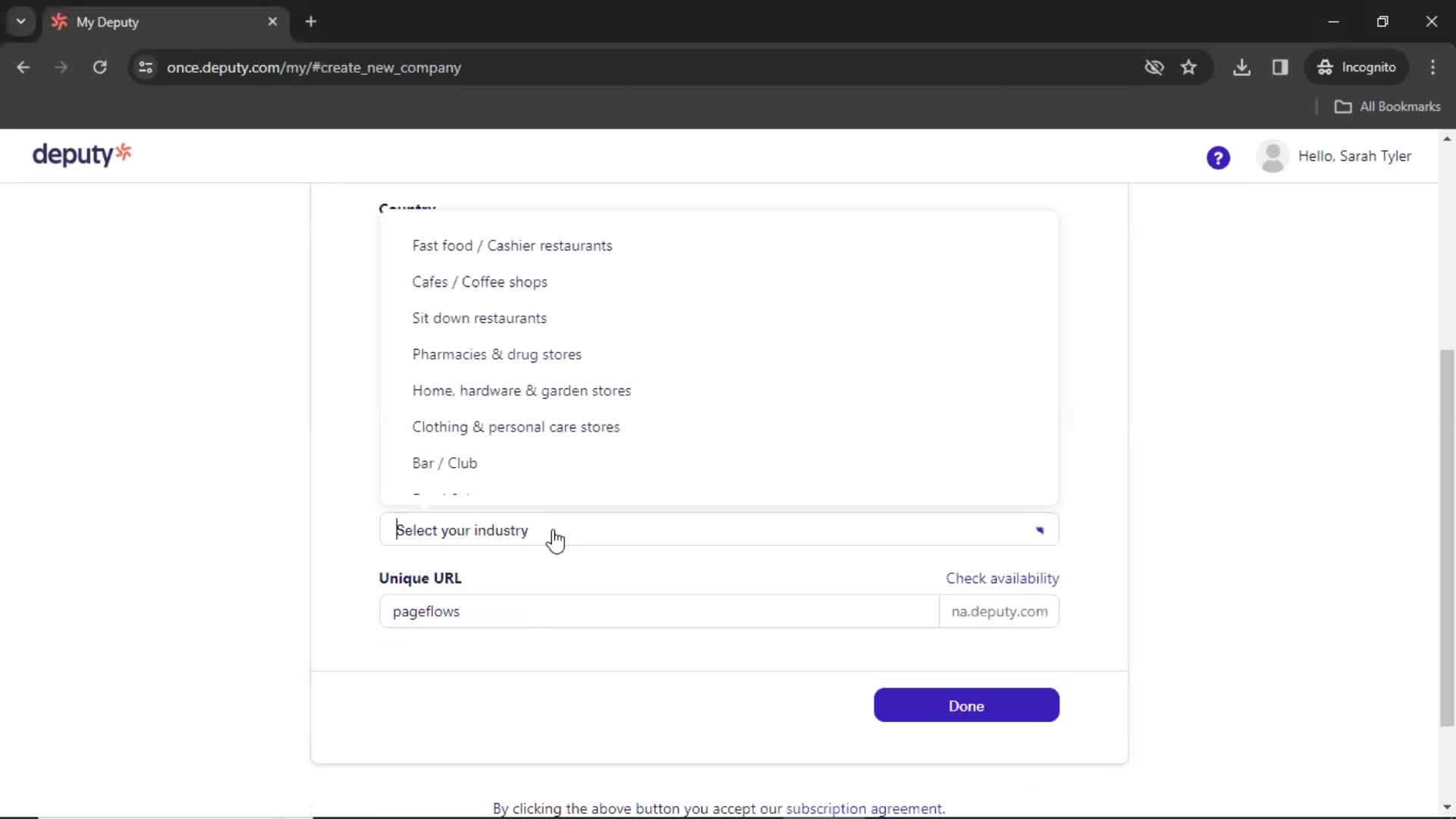Viewport: 1456px width, 819px height.
Task: Click Check availability link
Action: 1002,579
